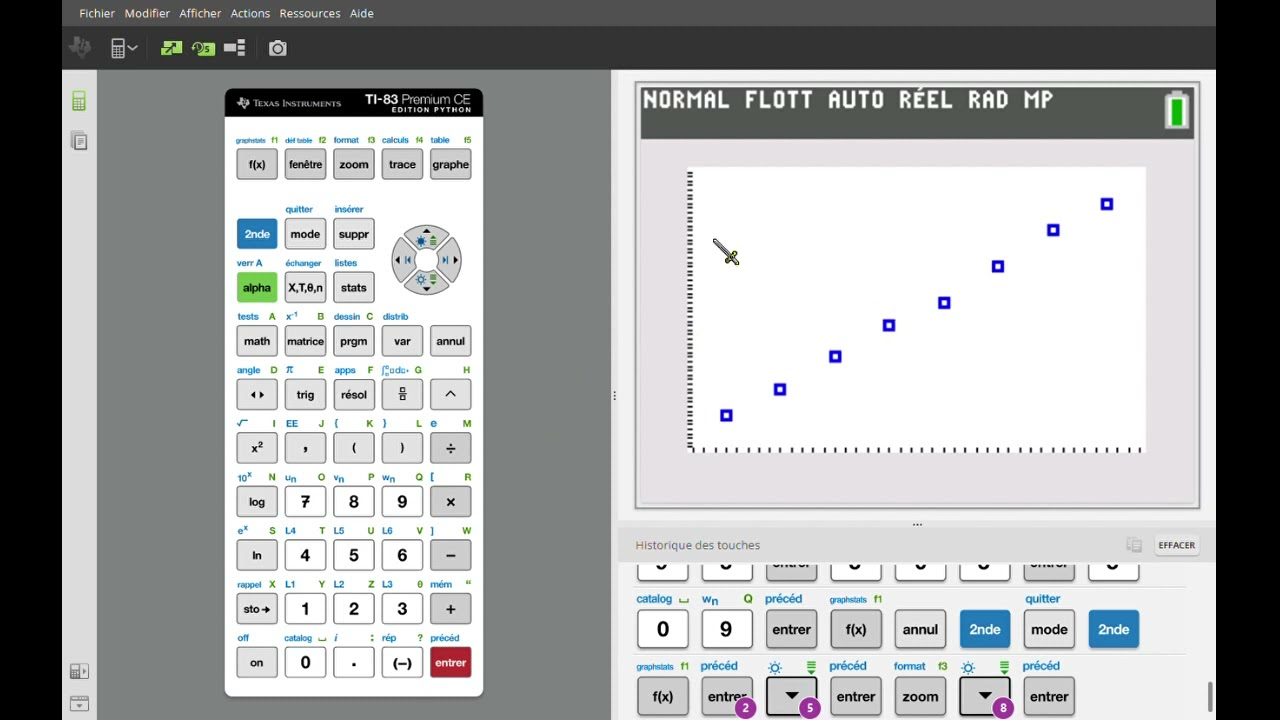Click the greyed Texas Instruments logo toolbar icon

coord(80,48)
